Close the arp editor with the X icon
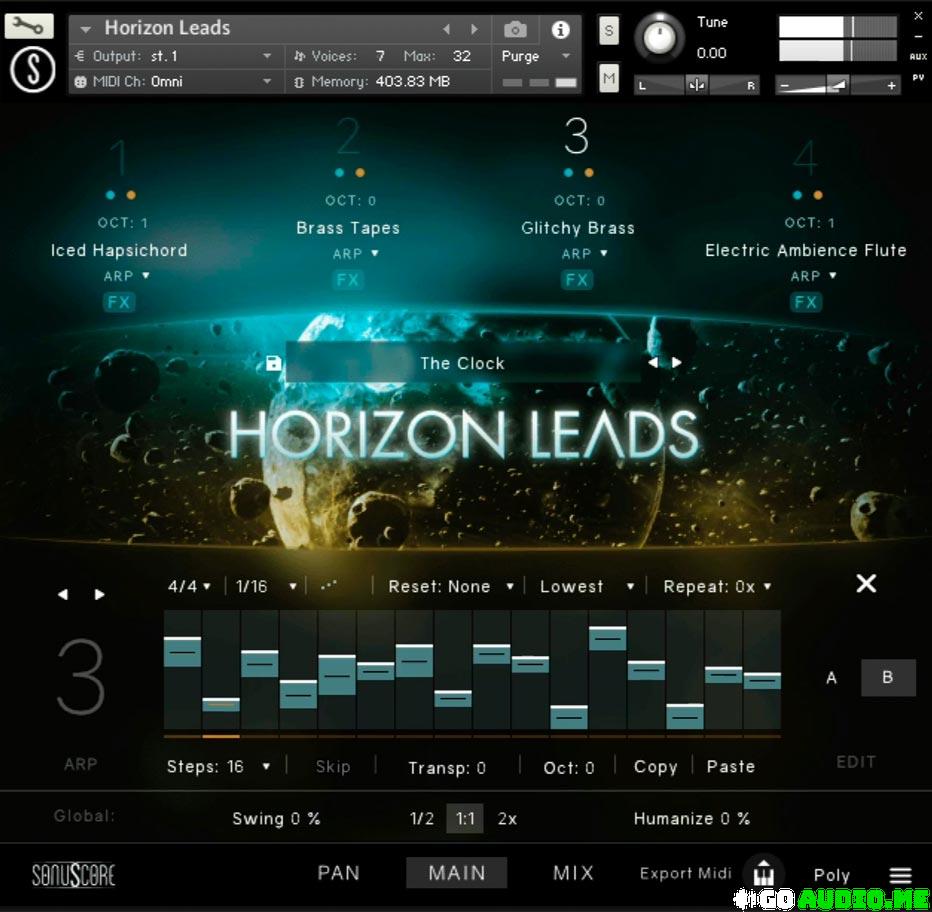 tap(866, 583)
